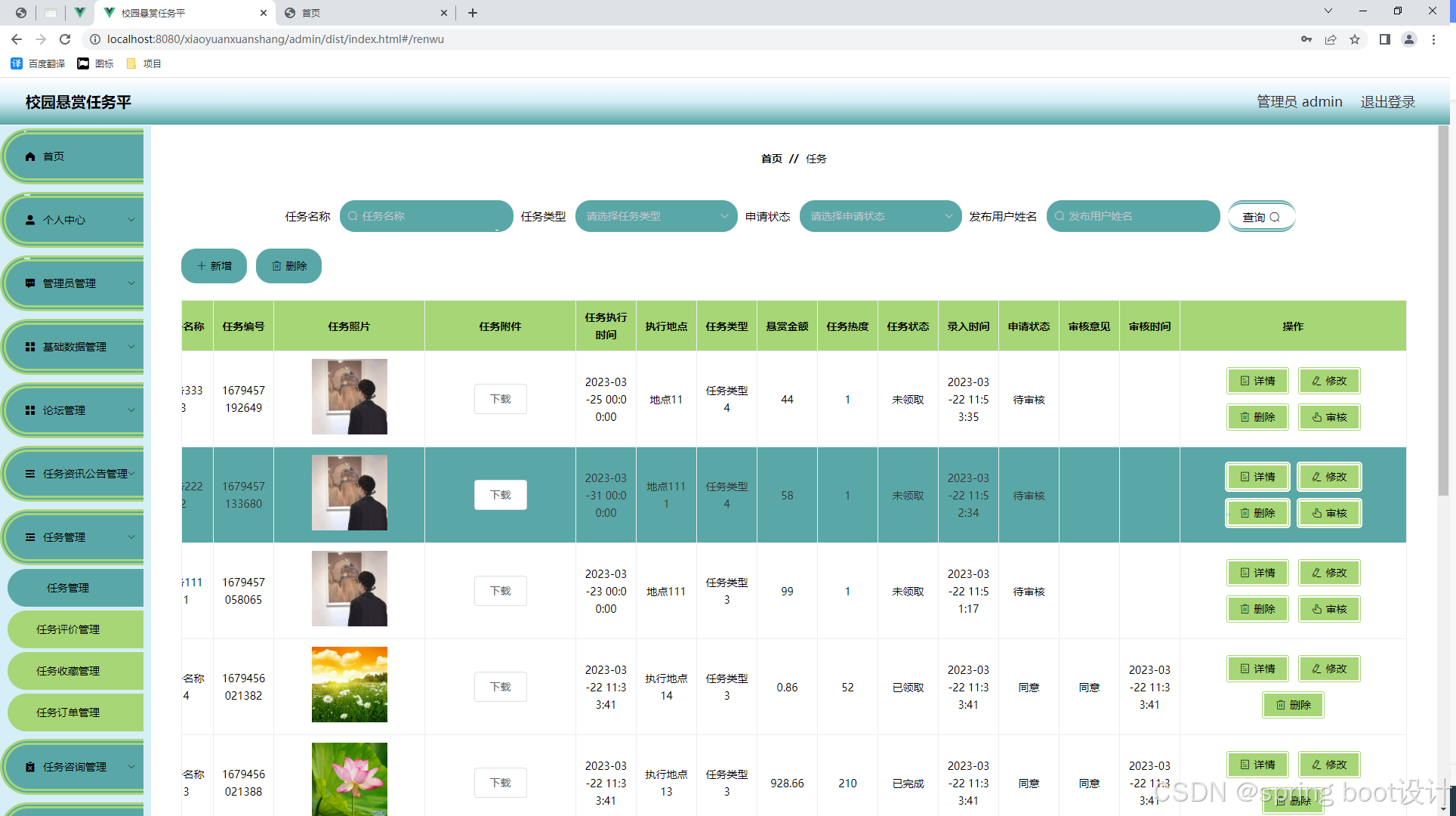1456x816 pixels.
Task: Open the 任务评价管理 submenu item
Action: 68,629
